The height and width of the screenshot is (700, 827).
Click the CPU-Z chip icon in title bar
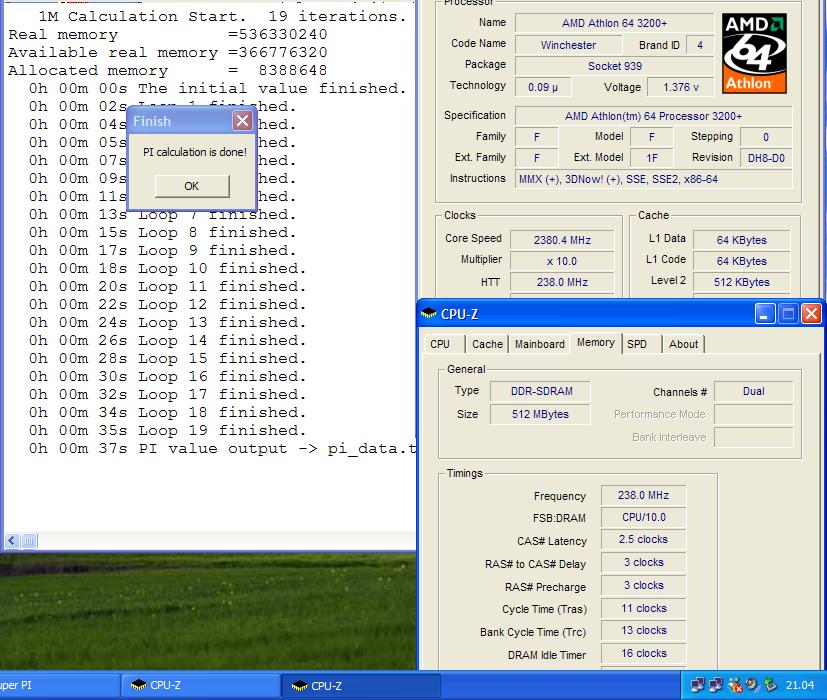tap(428, 314)
